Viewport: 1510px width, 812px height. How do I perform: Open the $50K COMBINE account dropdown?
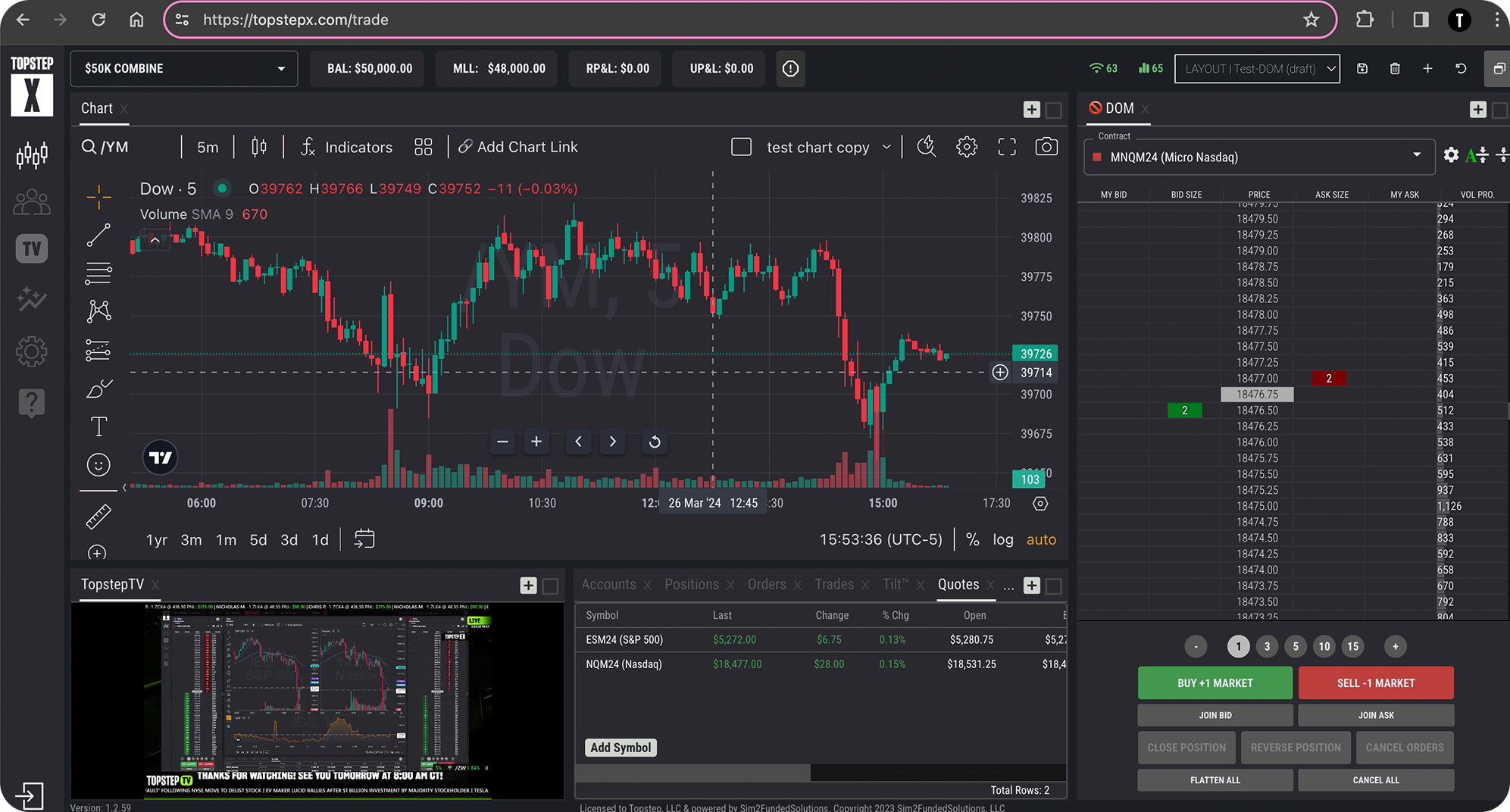184,68
